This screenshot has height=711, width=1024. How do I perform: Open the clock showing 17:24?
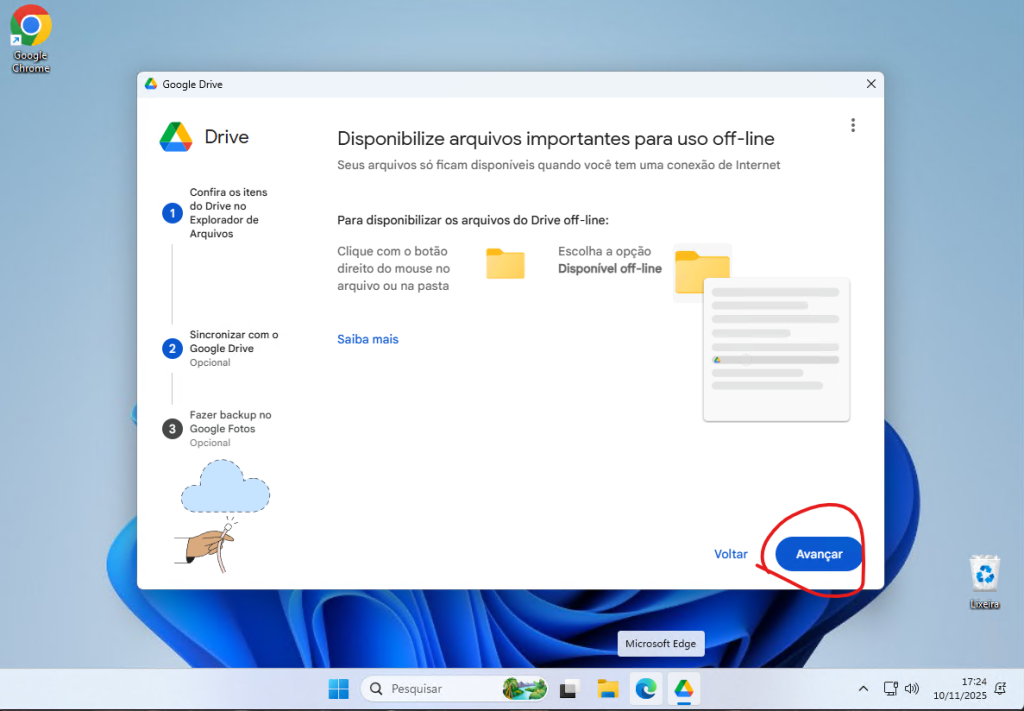(959, 688)
